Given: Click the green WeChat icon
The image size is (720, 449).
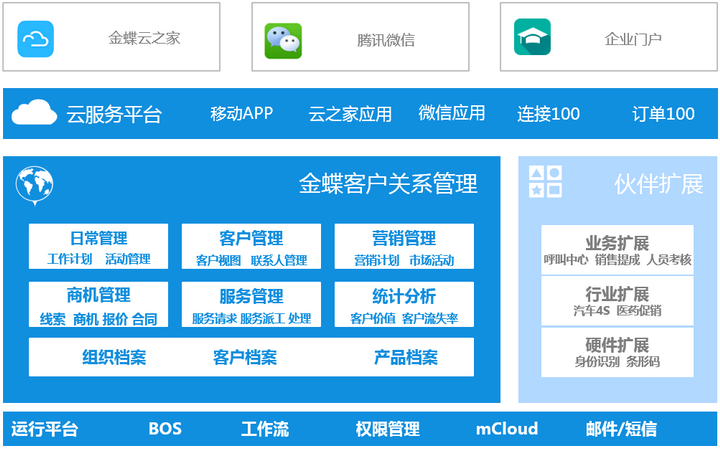Looking at the screenshot, I should coord(283,41).
